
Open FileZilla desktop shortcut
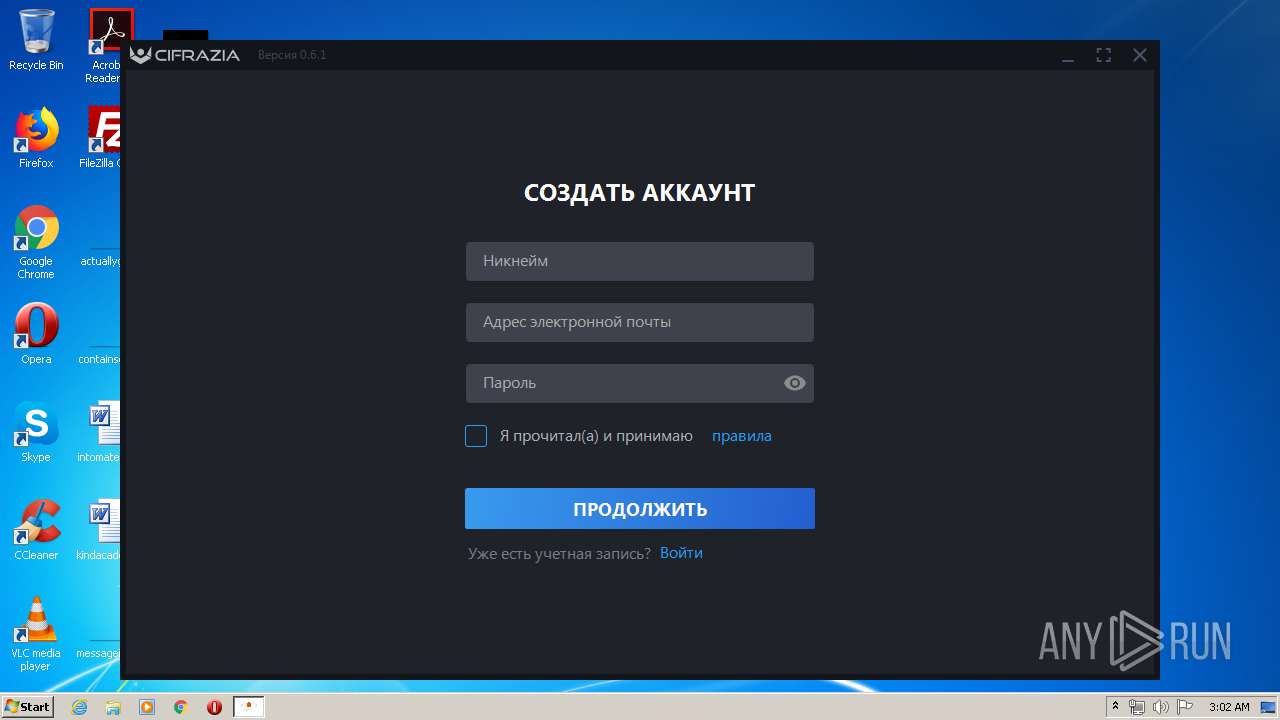pyautogui.click(x=102, y=138)
